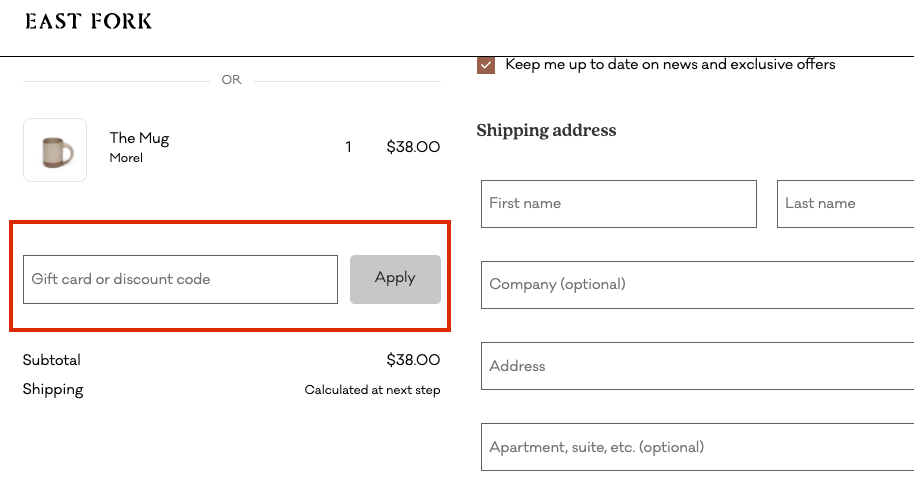The height and width of the screenshot is (502, 914).
Task: Click the Morel variant label
Action: pyautogui.click(x=126, y=158)
